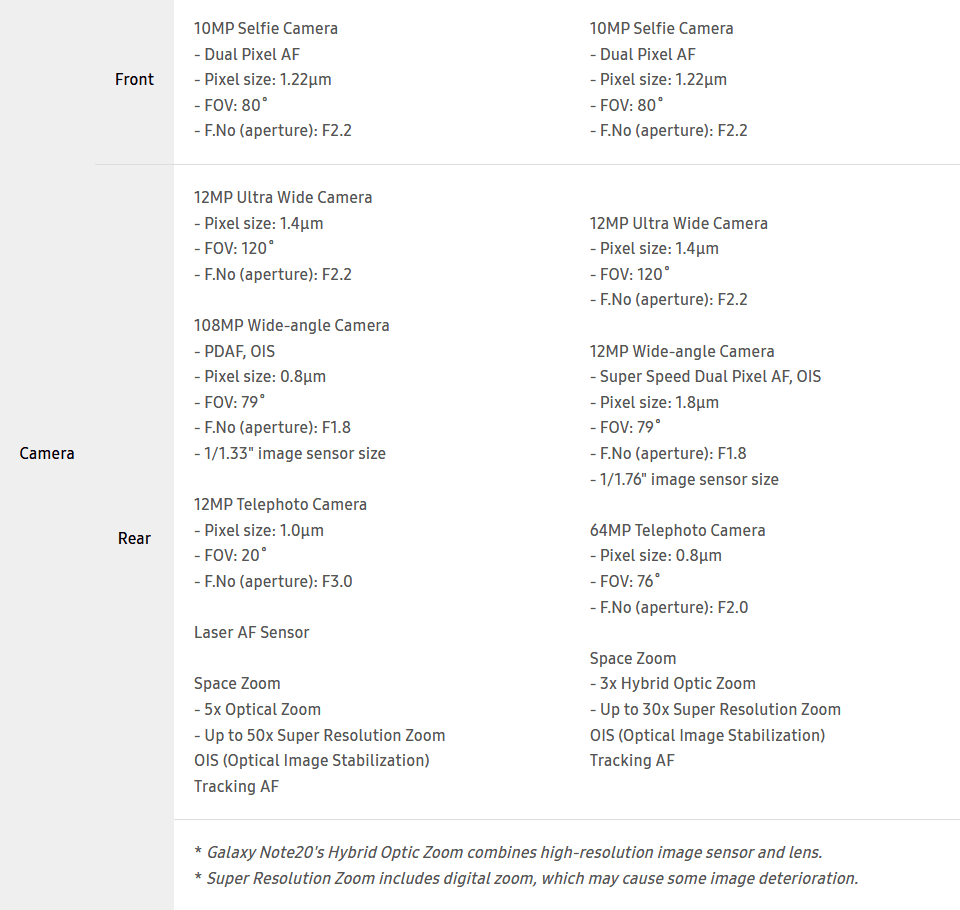The width and height of the screenshot is (960, 910).
Task: Click the Laser AF Sensor text
Action: [x=251, y=632]
